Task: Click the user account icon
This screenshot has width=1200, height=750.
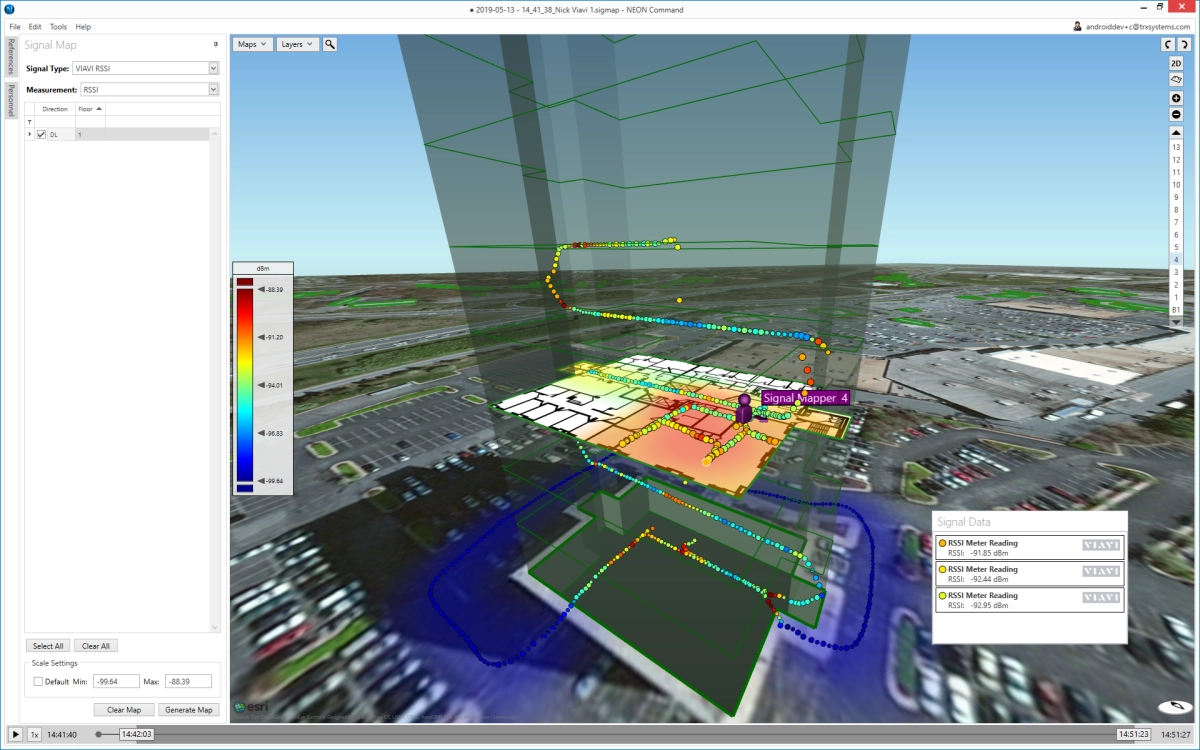Action: (x=1077, y=26)
